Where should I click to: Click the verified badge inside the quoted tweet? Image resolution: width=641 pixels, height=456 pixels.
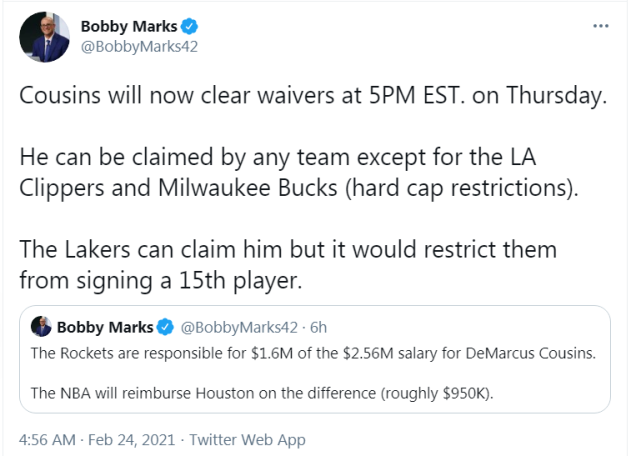163,327
